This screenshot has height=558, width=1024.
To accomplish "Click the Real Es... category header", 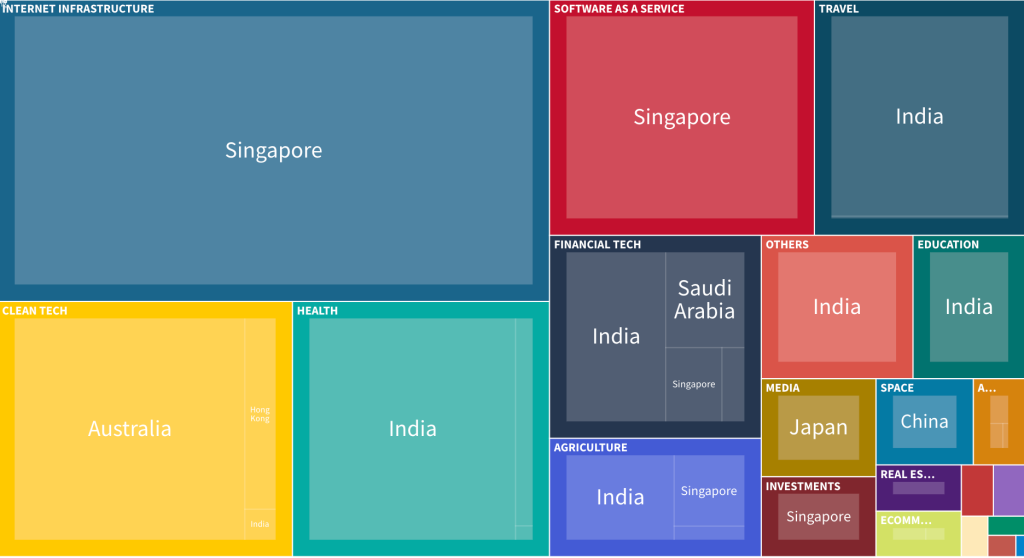I will 907,474.
